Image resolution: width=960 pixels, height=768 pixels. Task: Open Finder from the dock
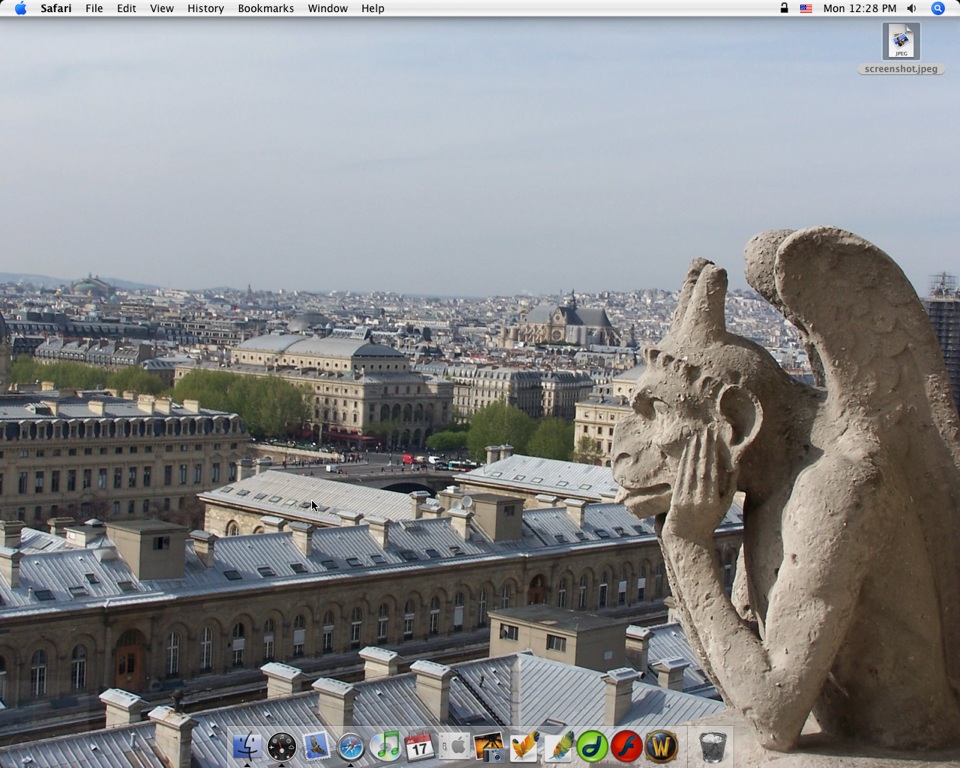247,746
